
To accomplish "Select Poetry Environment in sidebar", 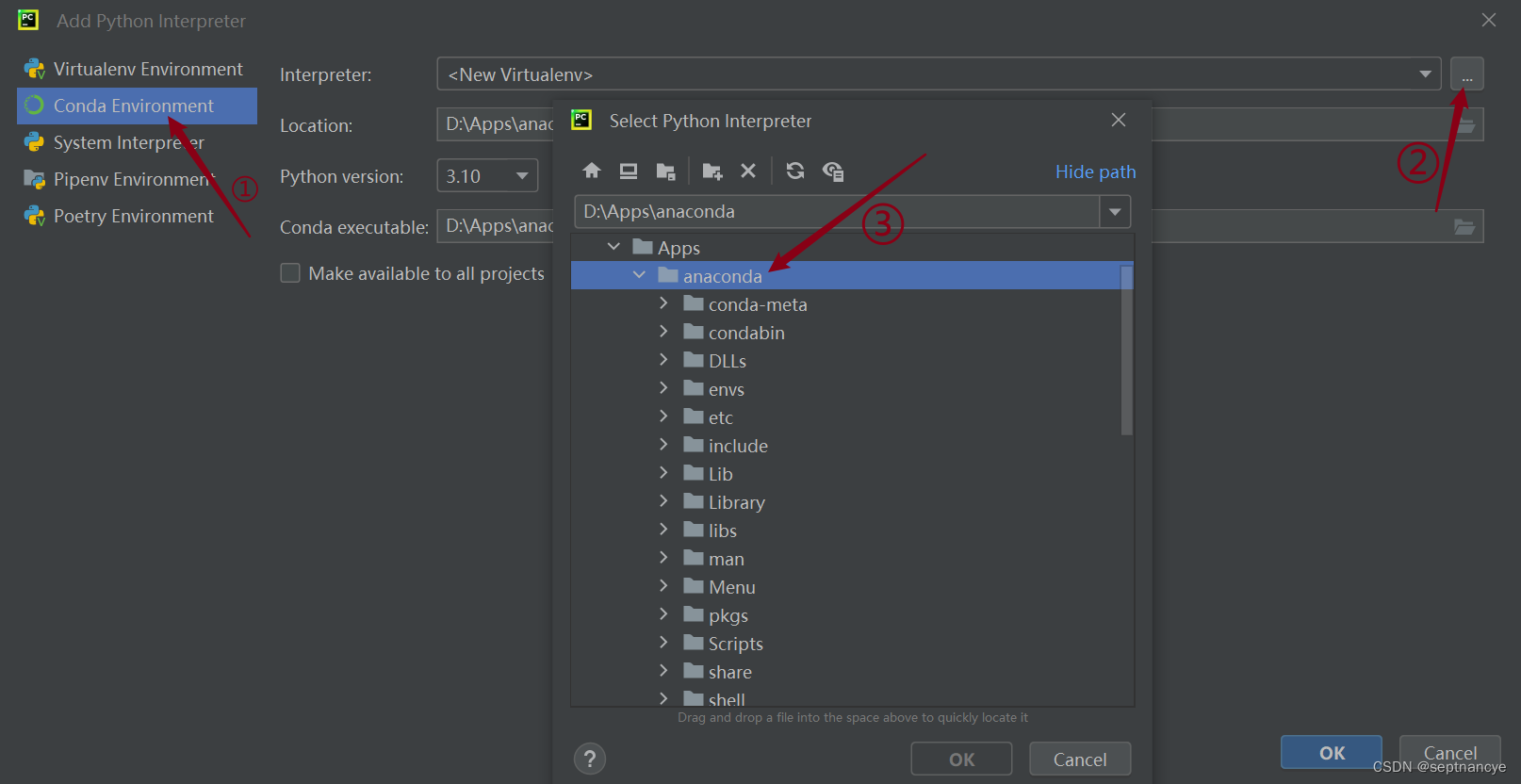I will pyautogui.click(x=137, y=216).
